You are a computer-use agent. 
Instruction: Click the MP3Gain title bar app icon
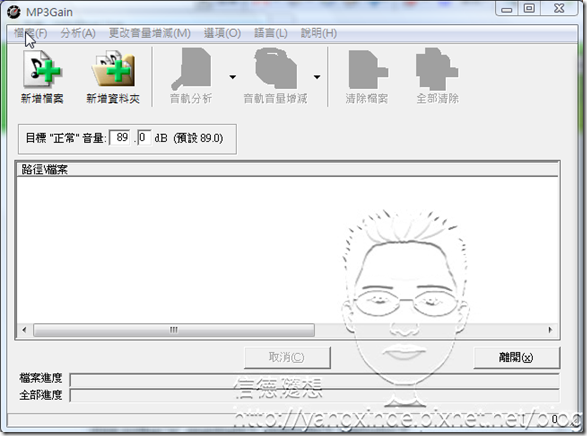pos(14,12)
